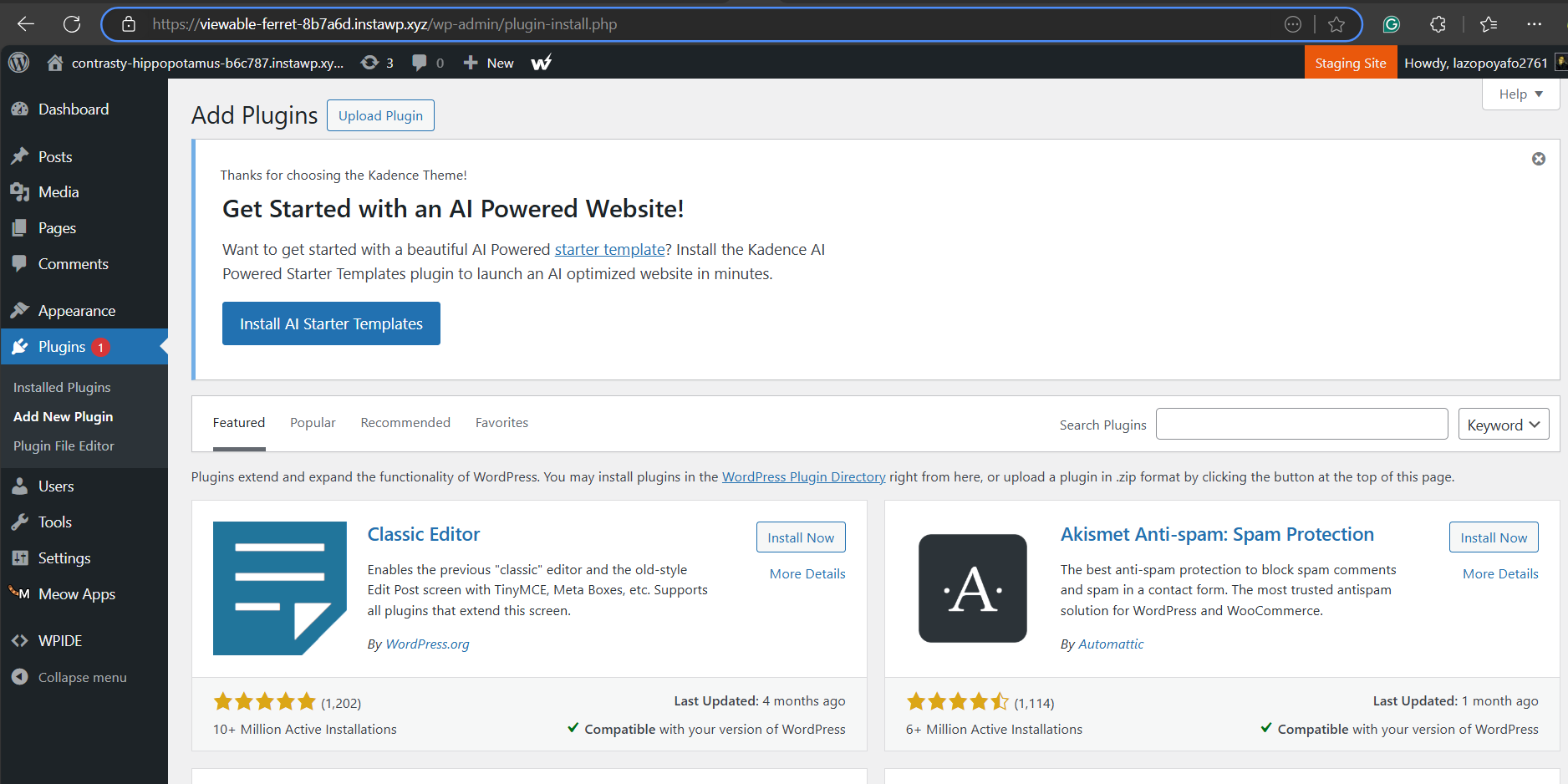
Task: Click inside the Search Plugins field
Action: (x=1301, y=424)
